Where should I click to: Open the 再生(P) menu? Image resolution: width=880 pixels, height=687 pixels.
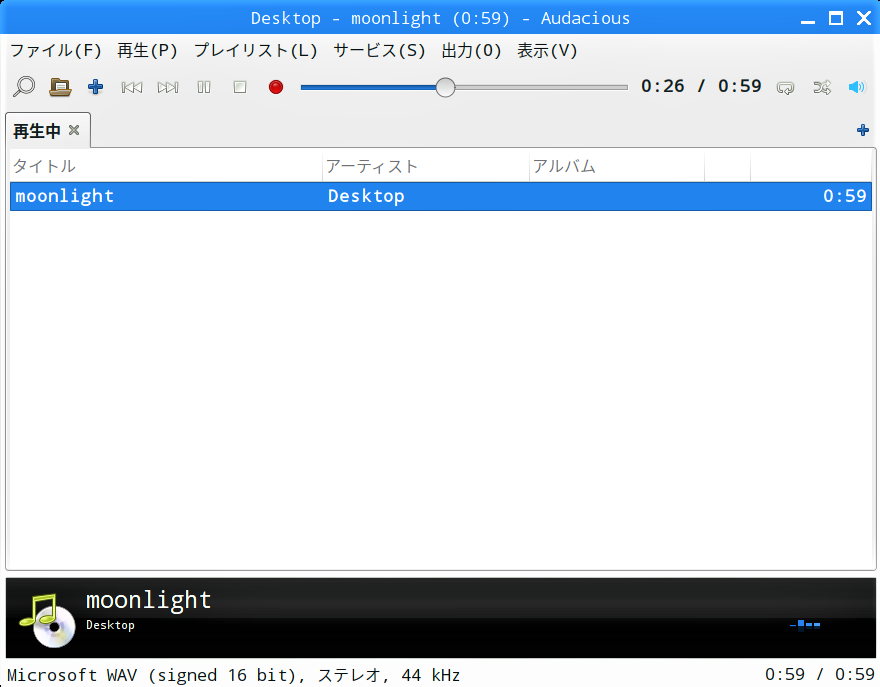tap(147, 51)
